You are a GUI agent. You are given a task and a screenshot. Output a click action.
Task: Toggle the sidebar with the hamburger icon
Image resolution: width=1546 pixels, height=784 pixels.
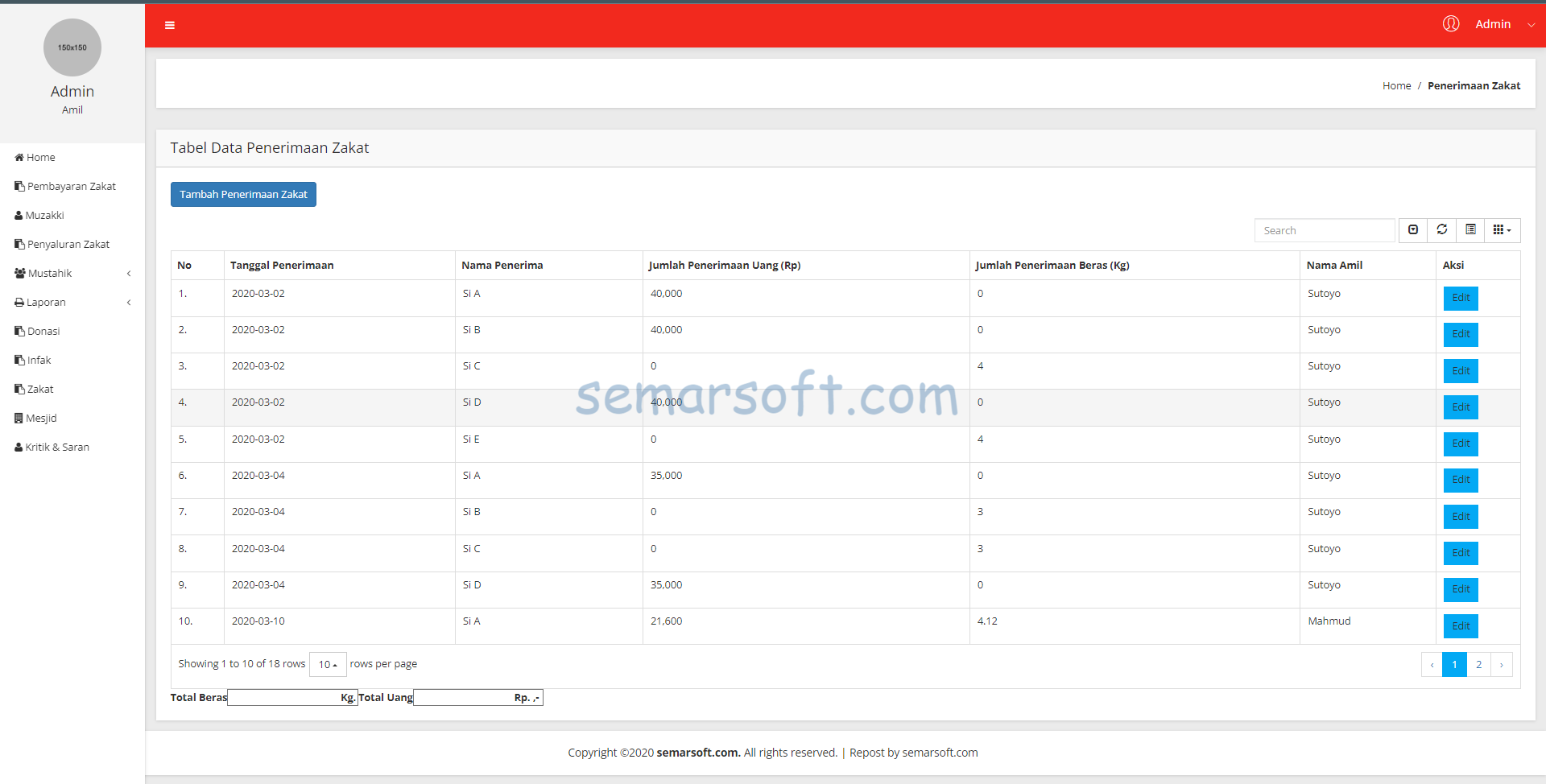click(x=170, y=25)
